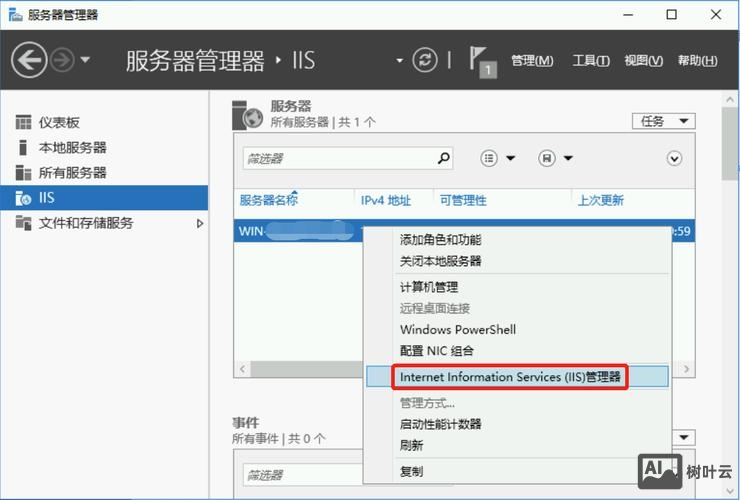Click the 服务器 section globe server icon
740x500 pixels.
247,115
